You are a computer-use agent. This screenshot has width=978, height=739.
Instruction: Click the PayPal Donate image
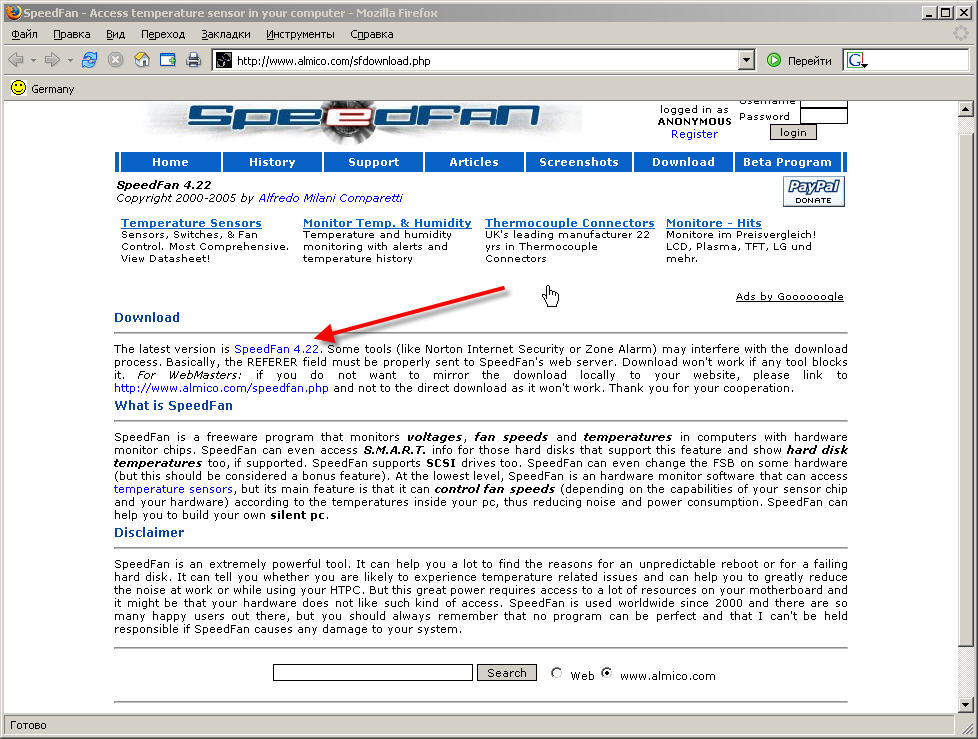813,191
